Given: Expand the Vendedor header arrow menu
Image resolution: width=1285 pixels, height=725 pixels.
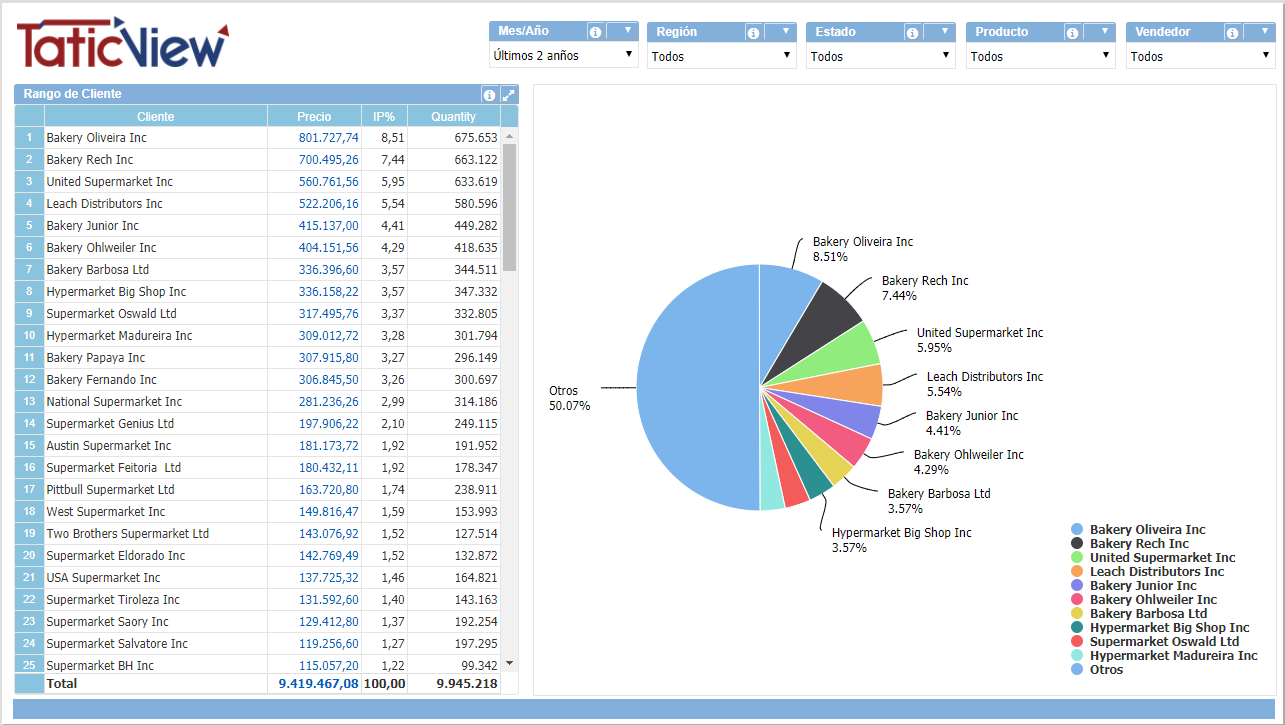Looking at the screenshot, I should [1260, 32].
